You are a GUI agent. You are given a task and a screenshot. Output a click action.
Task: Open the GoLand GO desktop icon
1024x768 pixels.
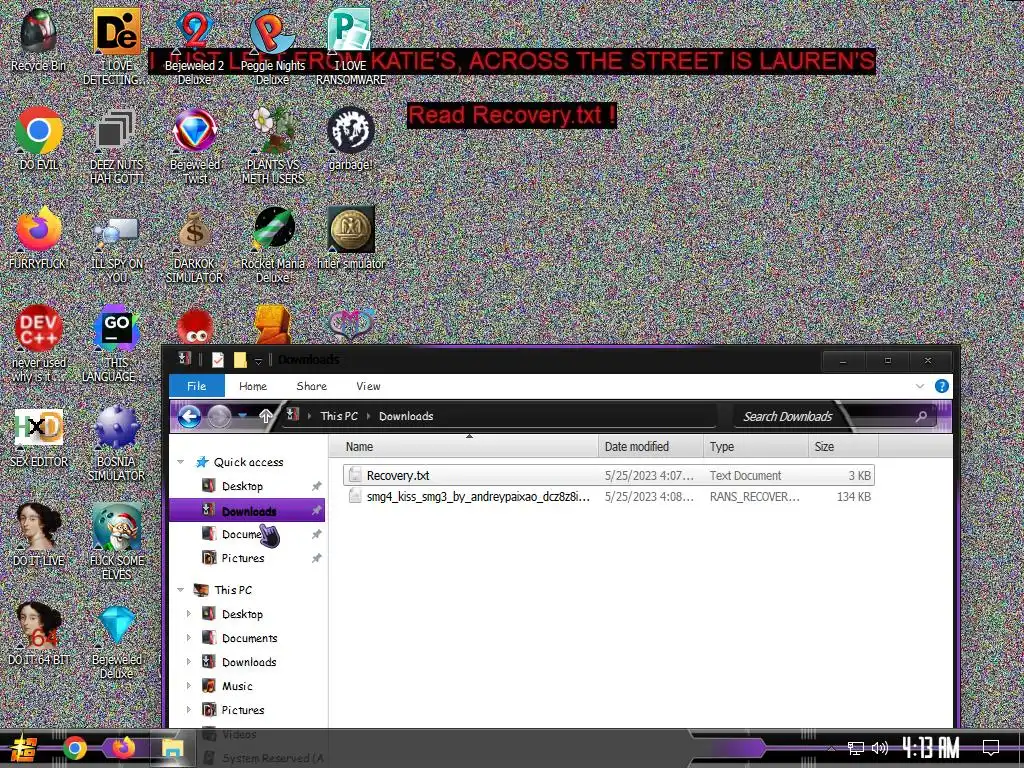pos(116,344)
